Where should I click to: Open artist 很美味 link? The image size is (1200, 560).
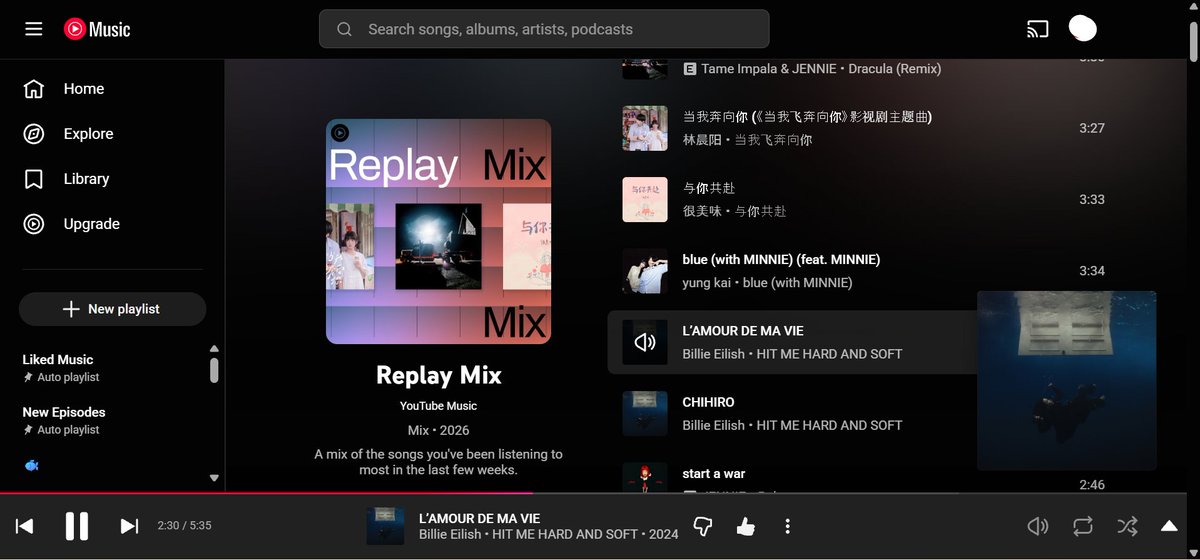pos(703,211)
